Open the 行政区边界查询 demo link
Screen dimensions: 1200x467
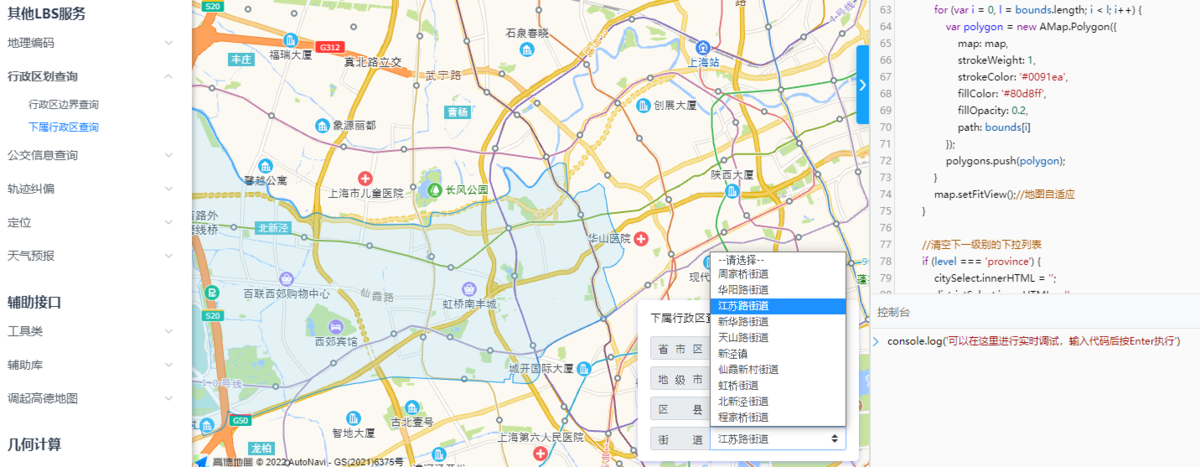[63, 104]
